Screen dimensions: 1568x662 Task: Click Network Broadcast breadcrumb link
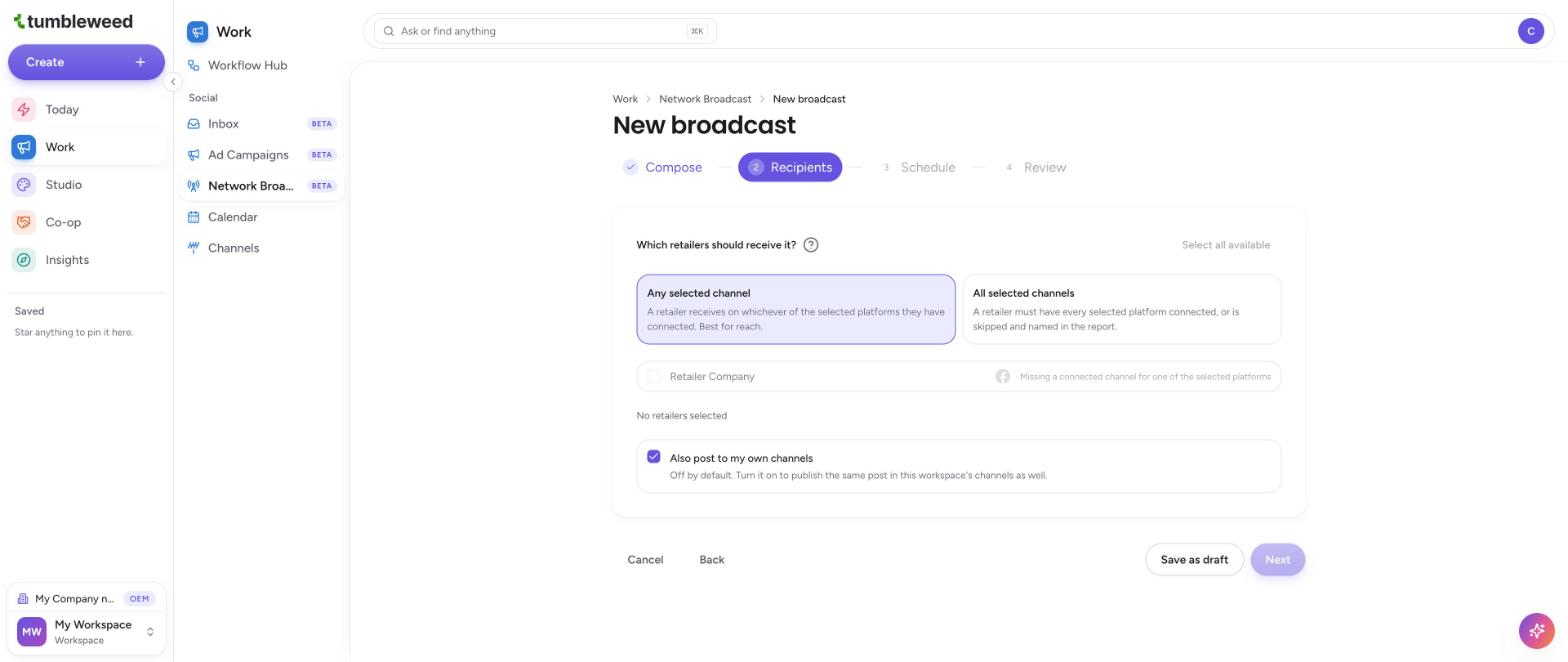coord(705,99)
